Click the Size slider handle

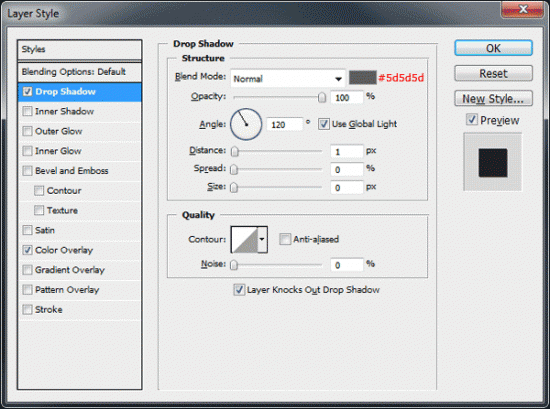point(234,188)
